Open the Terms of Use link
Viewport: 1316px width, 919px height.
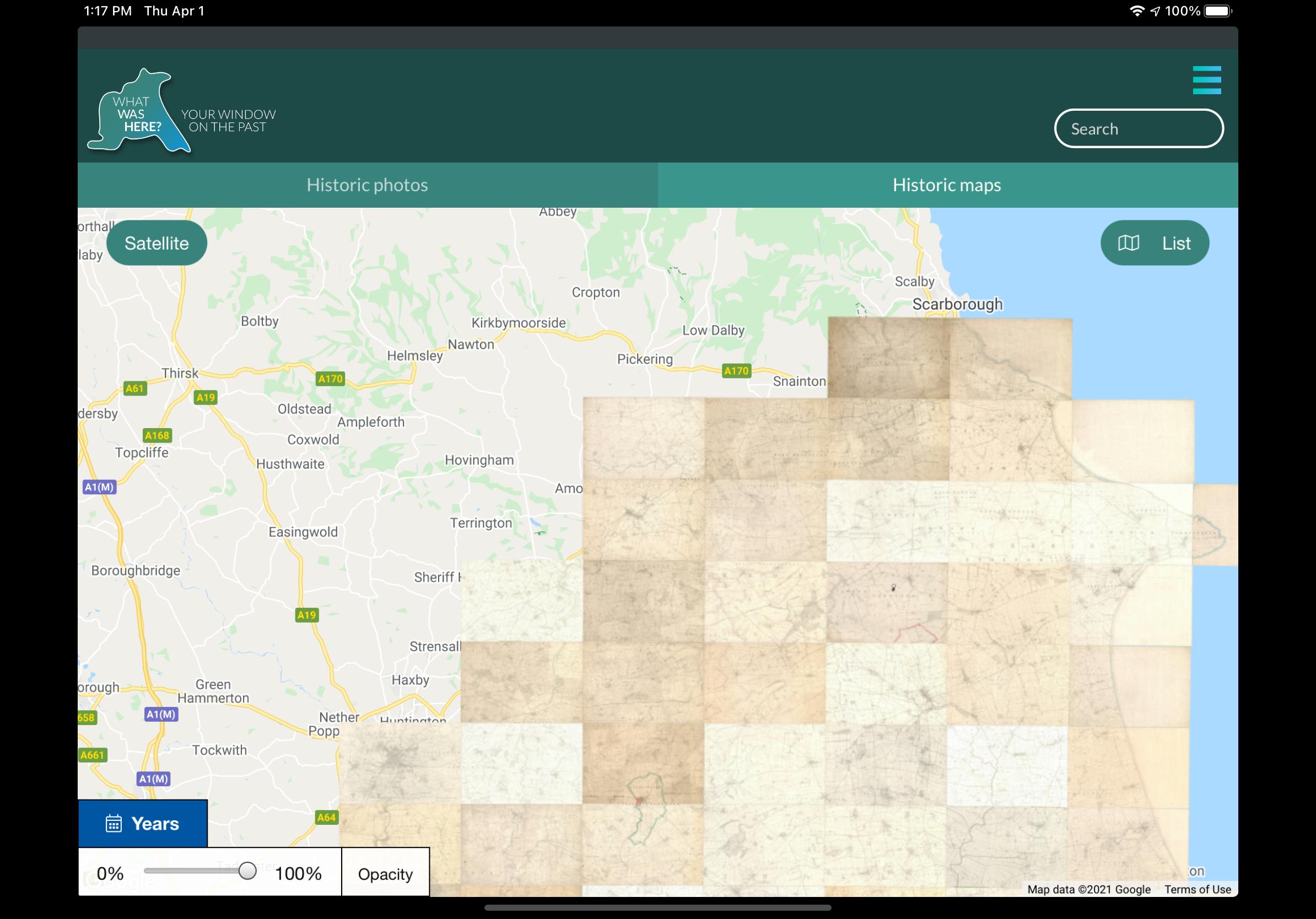pos(1198,889)
